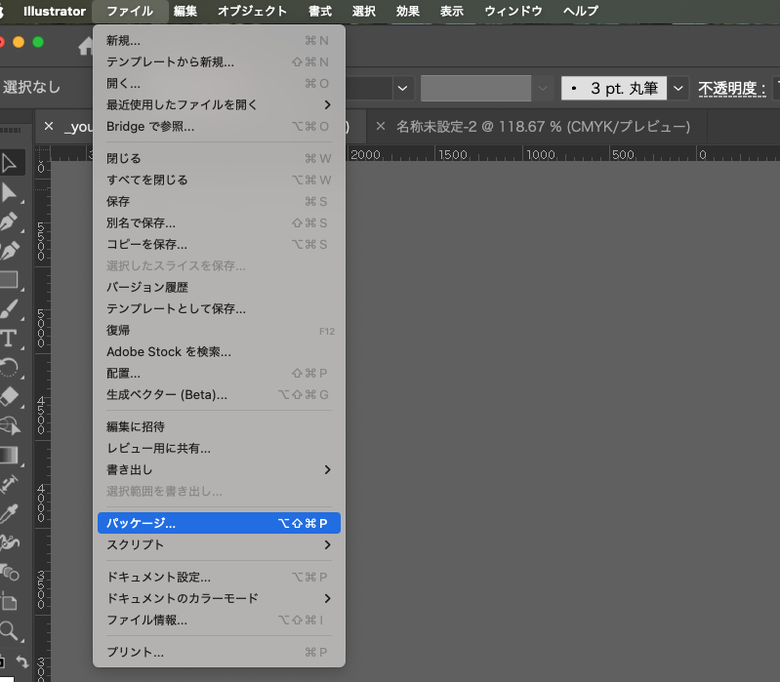Select the Pen tool
The width and height of the screenshot is (780, 682).
click(9, 222)
